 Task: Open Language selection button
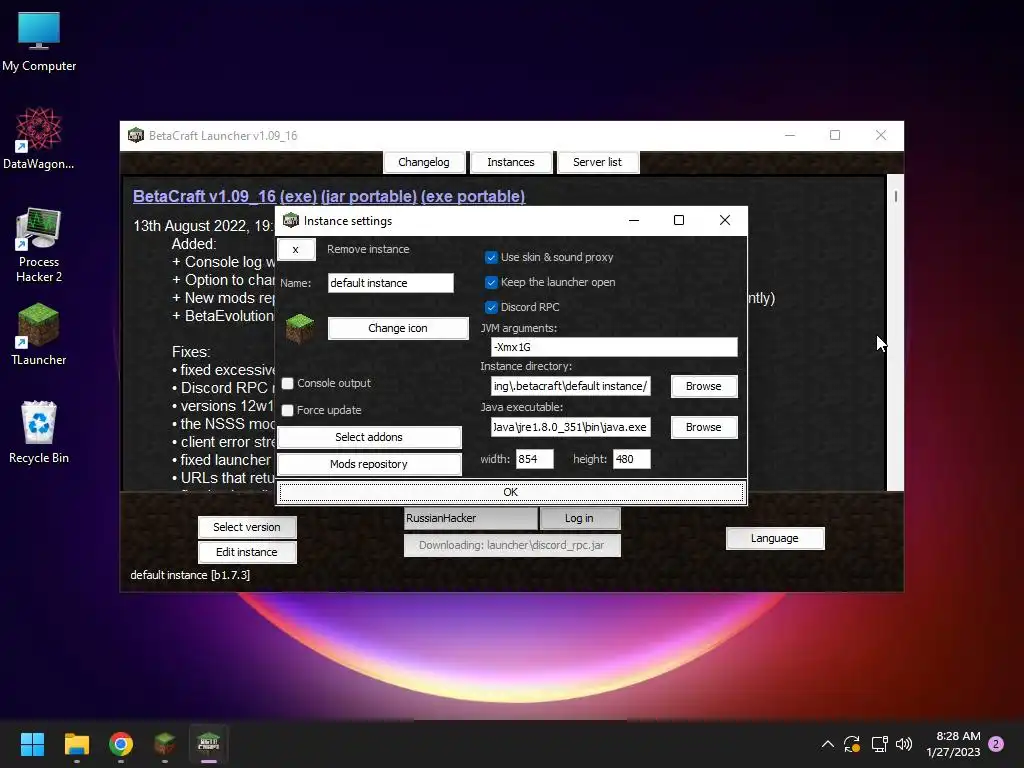(x=775, y=538)
